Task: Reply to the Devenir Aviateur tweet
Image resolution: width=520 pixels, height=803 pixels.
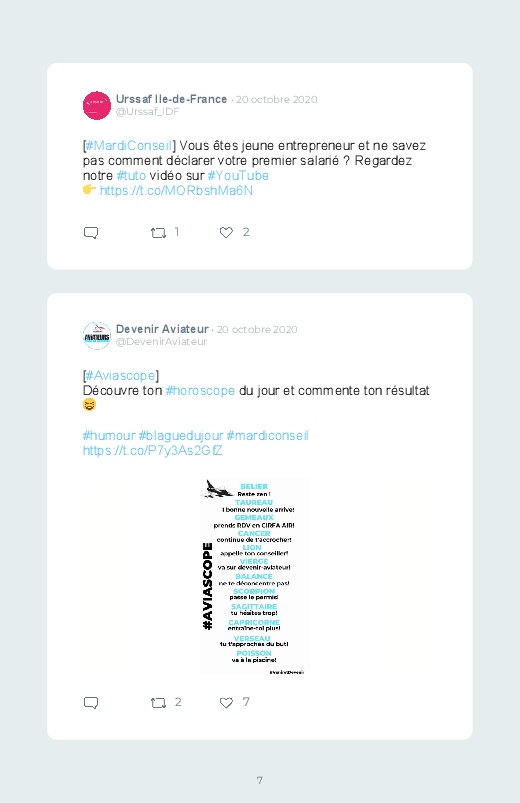Action: (91, 703)
